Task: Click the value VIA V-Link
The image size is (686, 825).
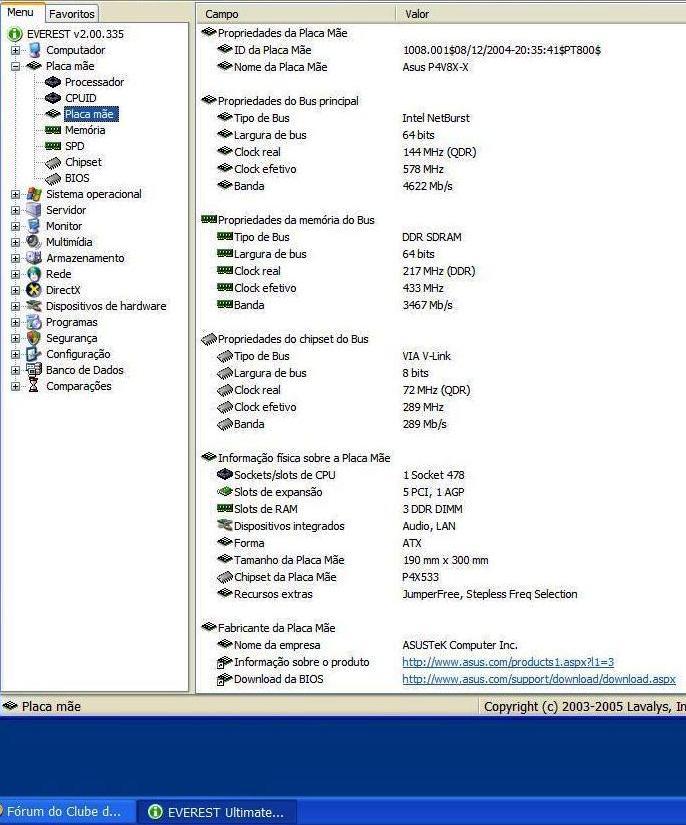Action: click(x=426, y=356)
